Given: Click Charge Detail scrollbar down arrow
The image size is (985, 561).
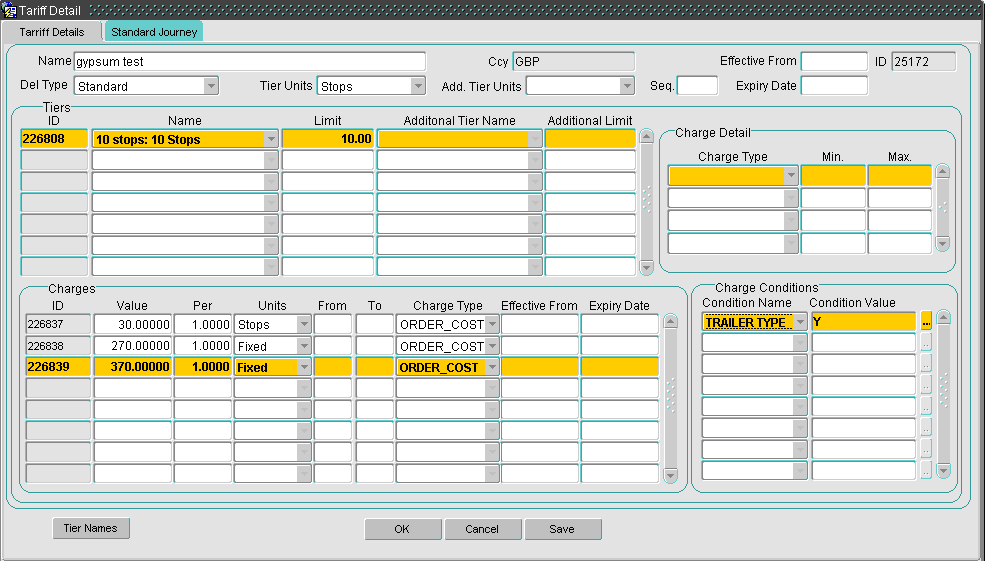Looking at the screenshot, I should click(x=942, y=243).
